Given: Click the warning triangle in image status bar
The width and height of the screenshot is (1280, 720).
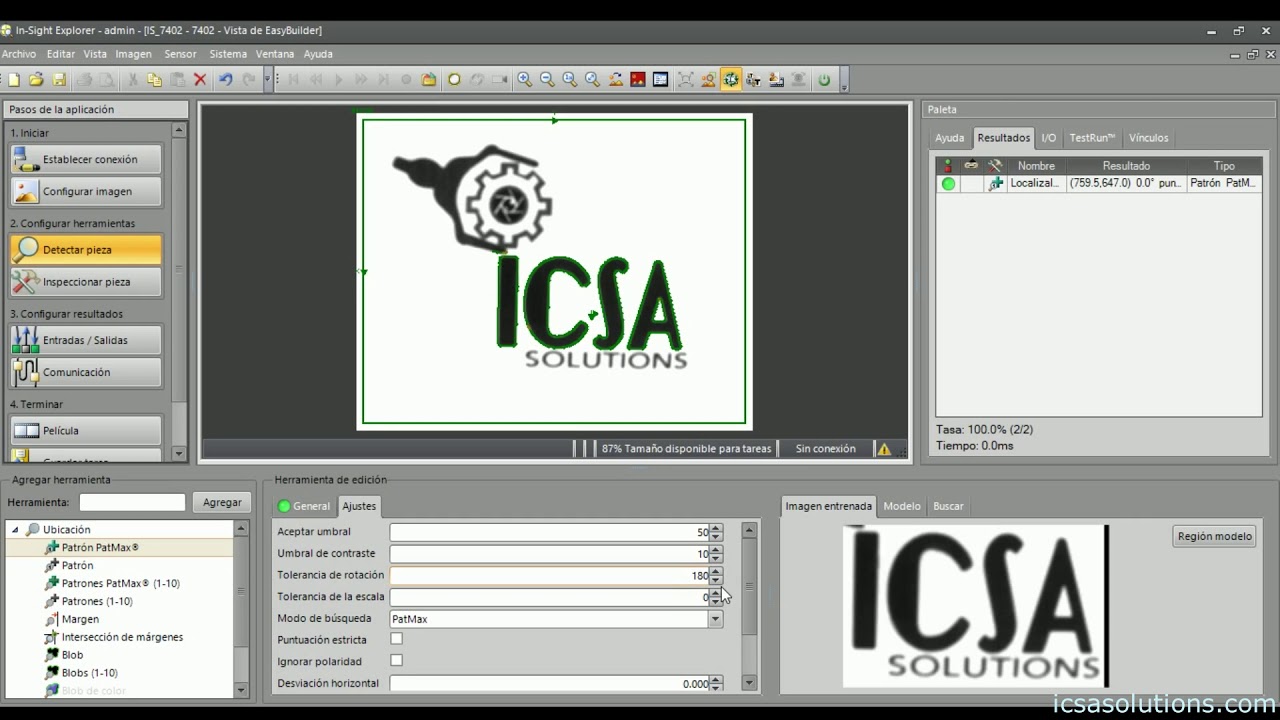Looking at the screenshot, I should [884, 449].
